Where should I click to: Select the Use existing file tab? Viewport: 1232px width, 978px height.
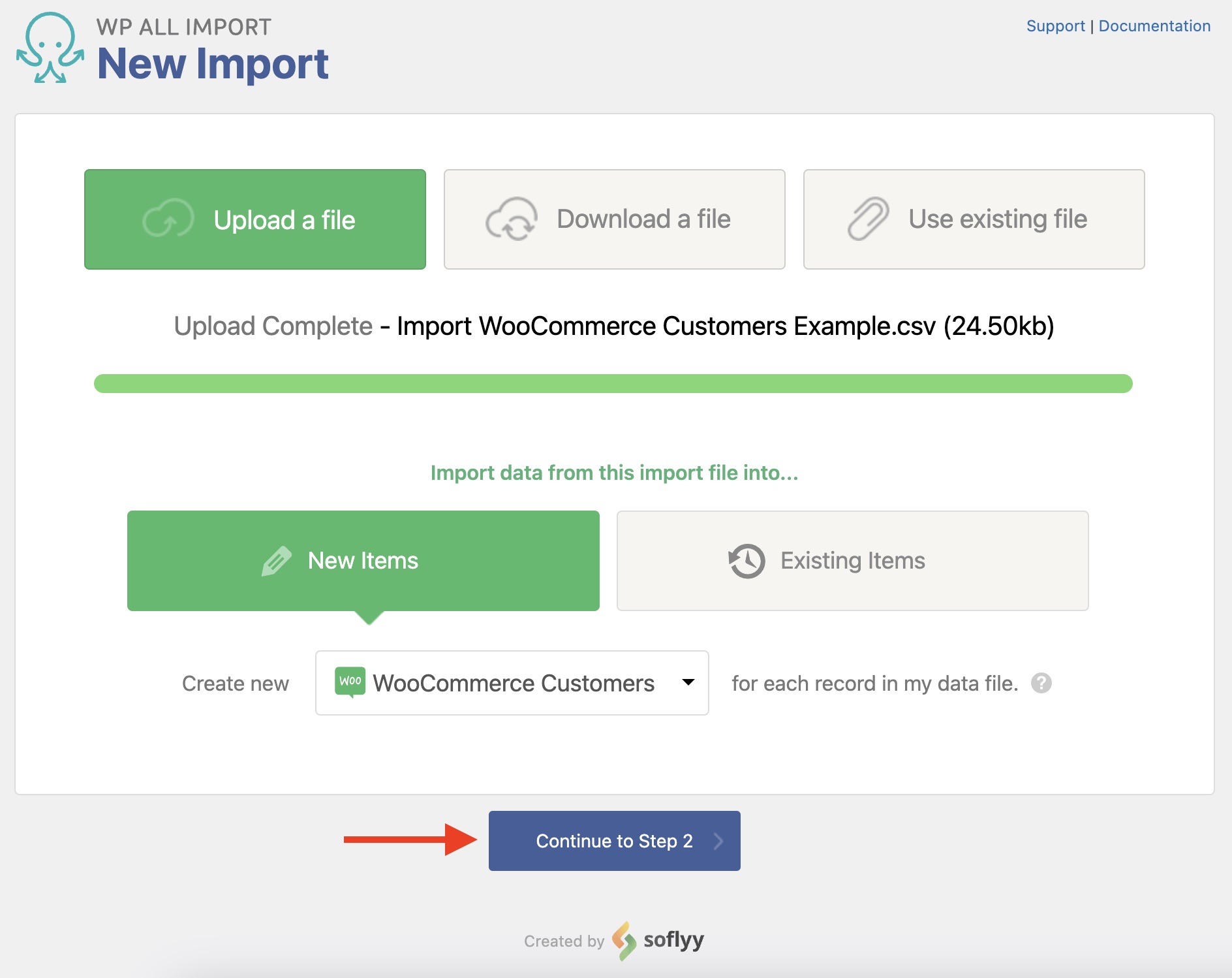pos(974,219)
